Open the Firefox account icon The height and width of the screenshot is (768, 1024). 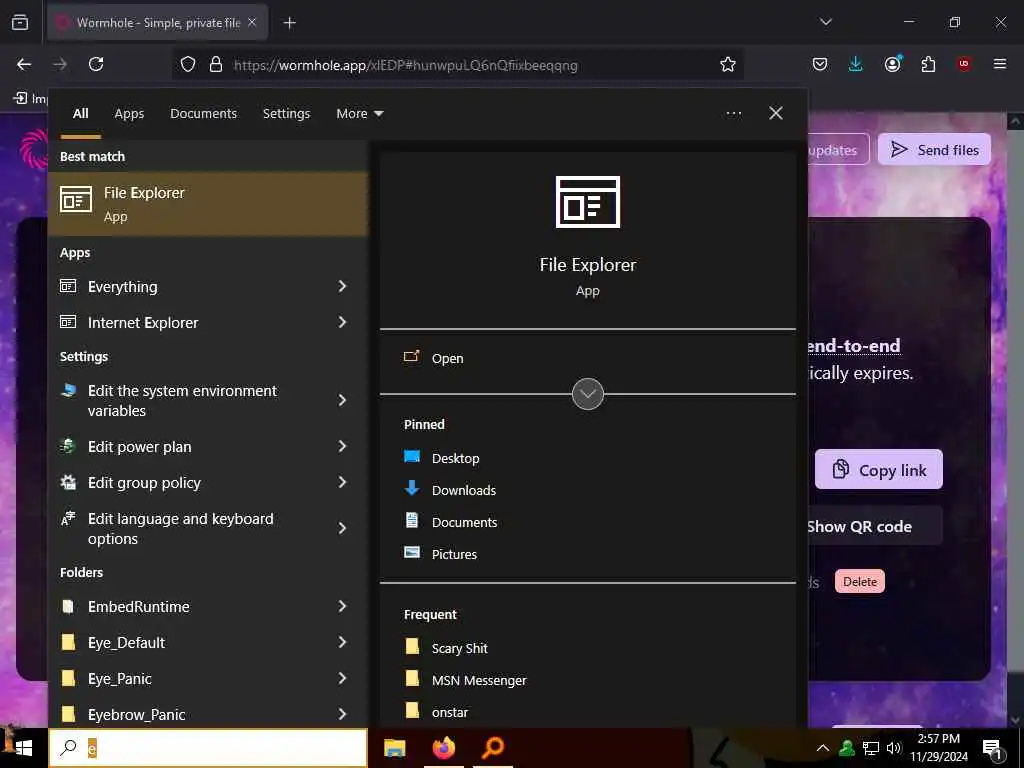893,63
